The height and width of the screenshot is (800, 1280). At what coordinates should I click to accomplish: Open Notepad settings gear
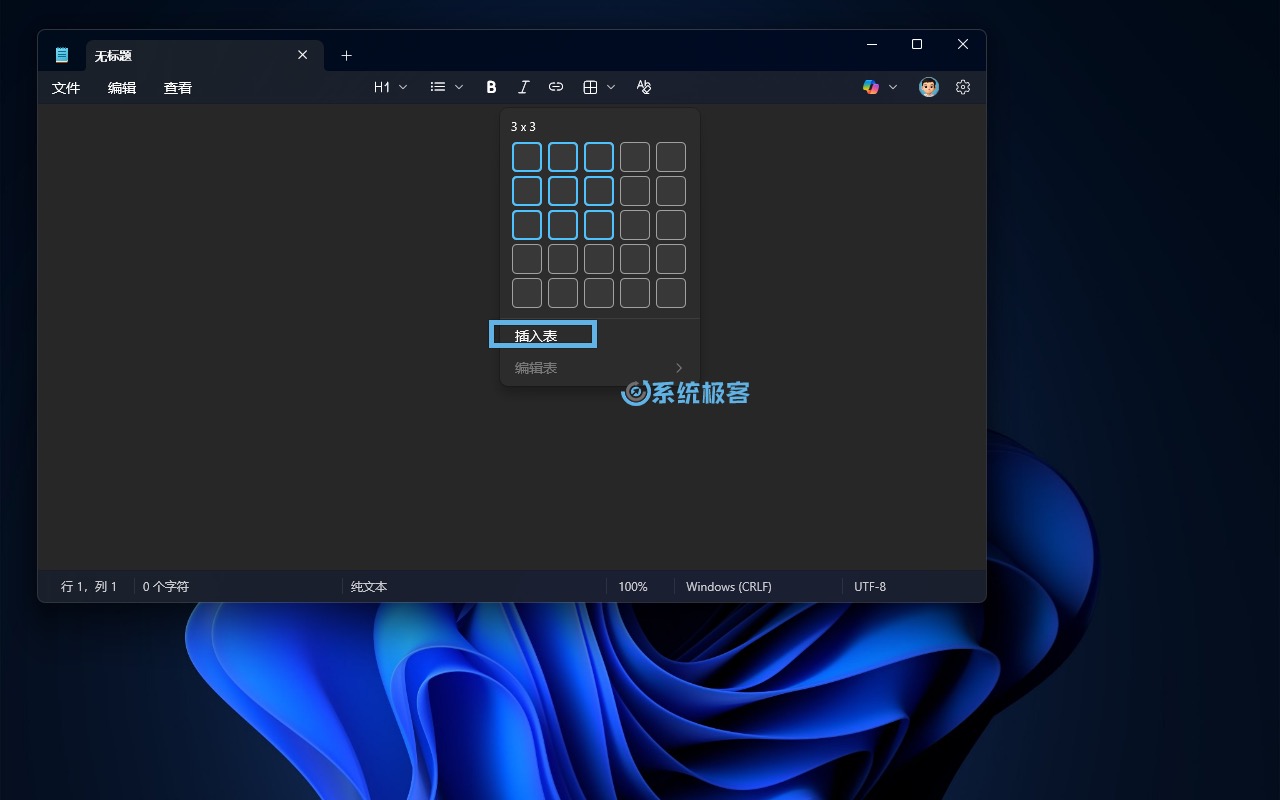point(963,87)
